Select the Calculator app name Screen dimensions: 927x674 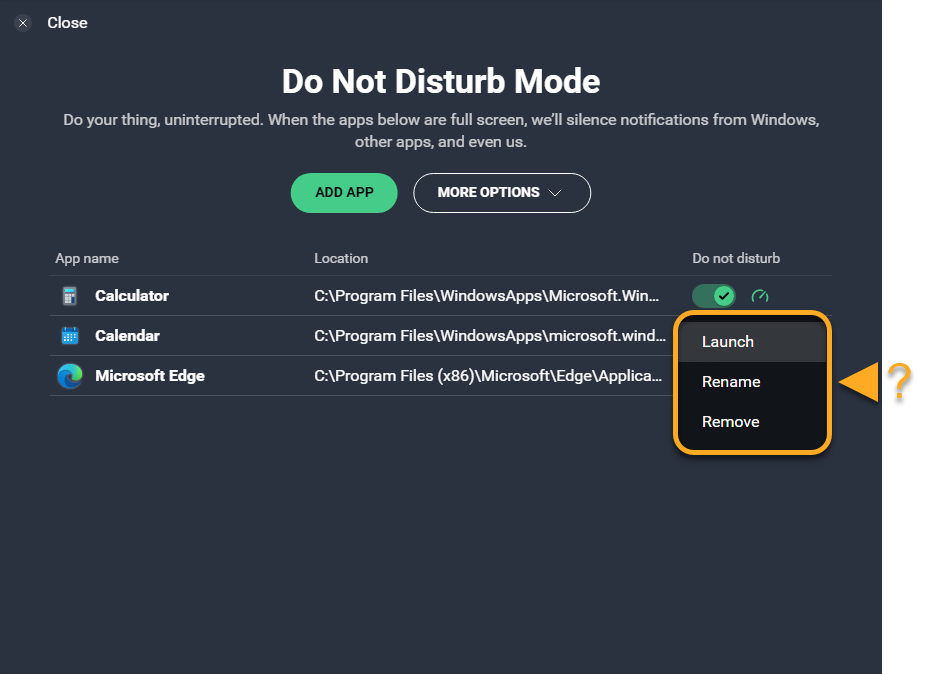[x=132, y=296]
